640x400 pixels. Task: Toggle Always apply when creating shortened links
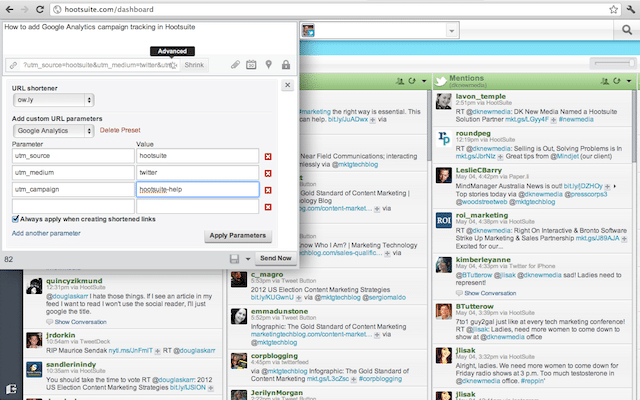16,219
